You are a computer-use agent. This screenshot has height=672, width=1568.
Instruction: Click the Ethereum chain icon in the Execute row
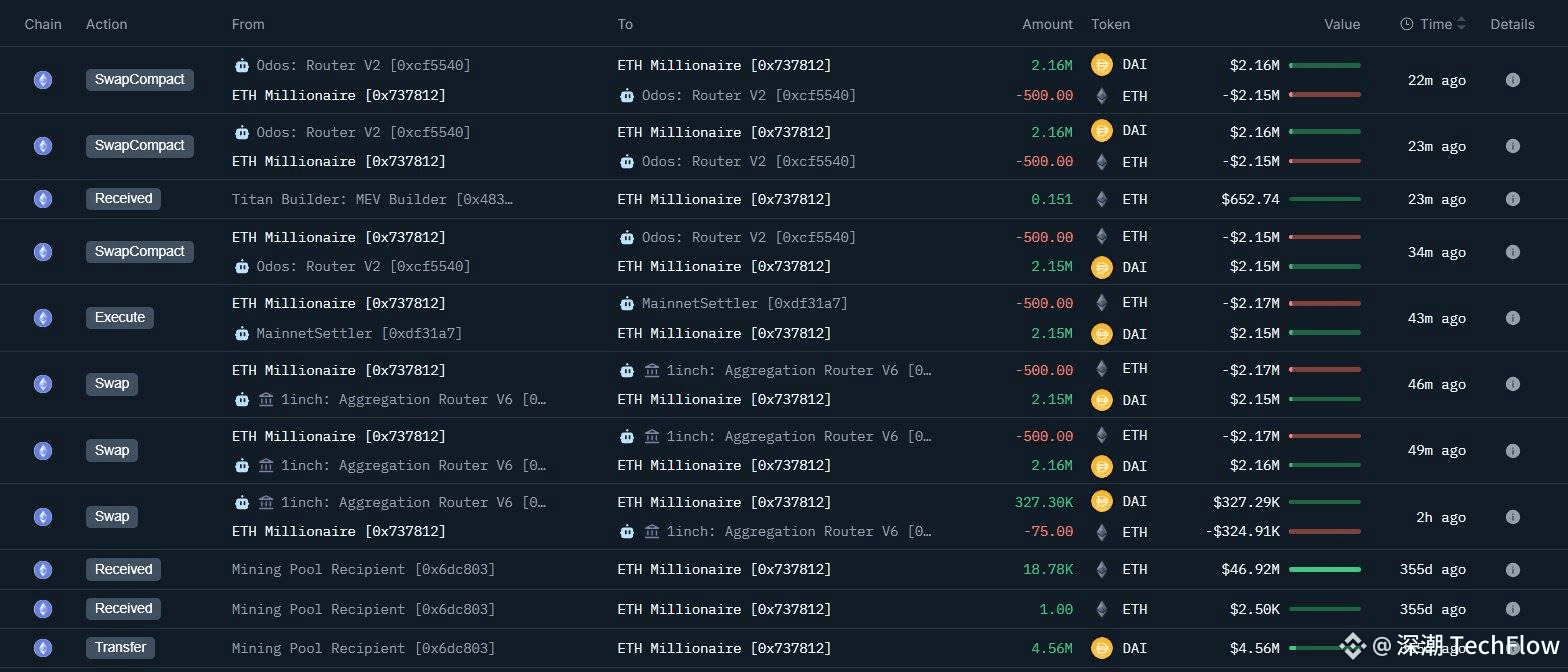(x=43, y=318)
